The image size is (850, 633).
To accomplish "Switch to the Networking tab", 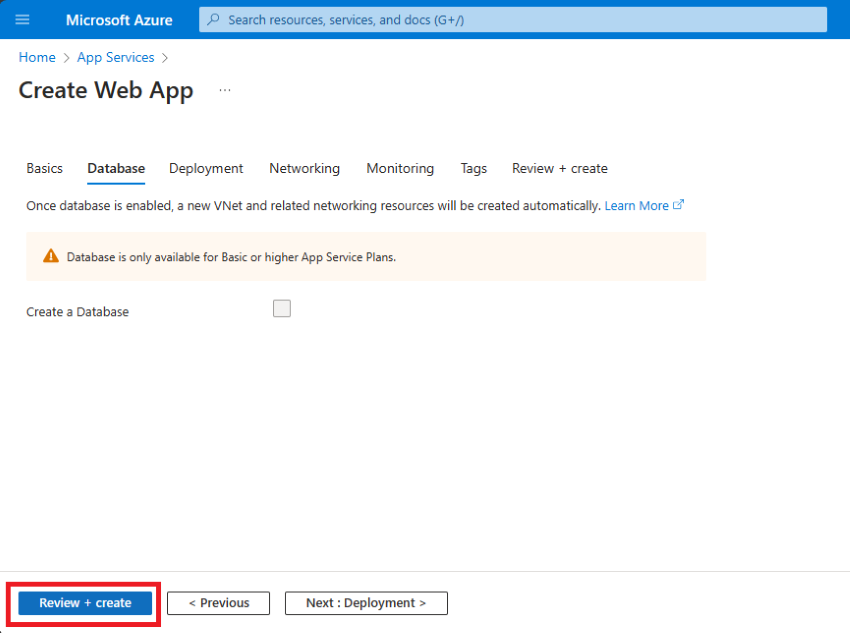I will point(304,168).
